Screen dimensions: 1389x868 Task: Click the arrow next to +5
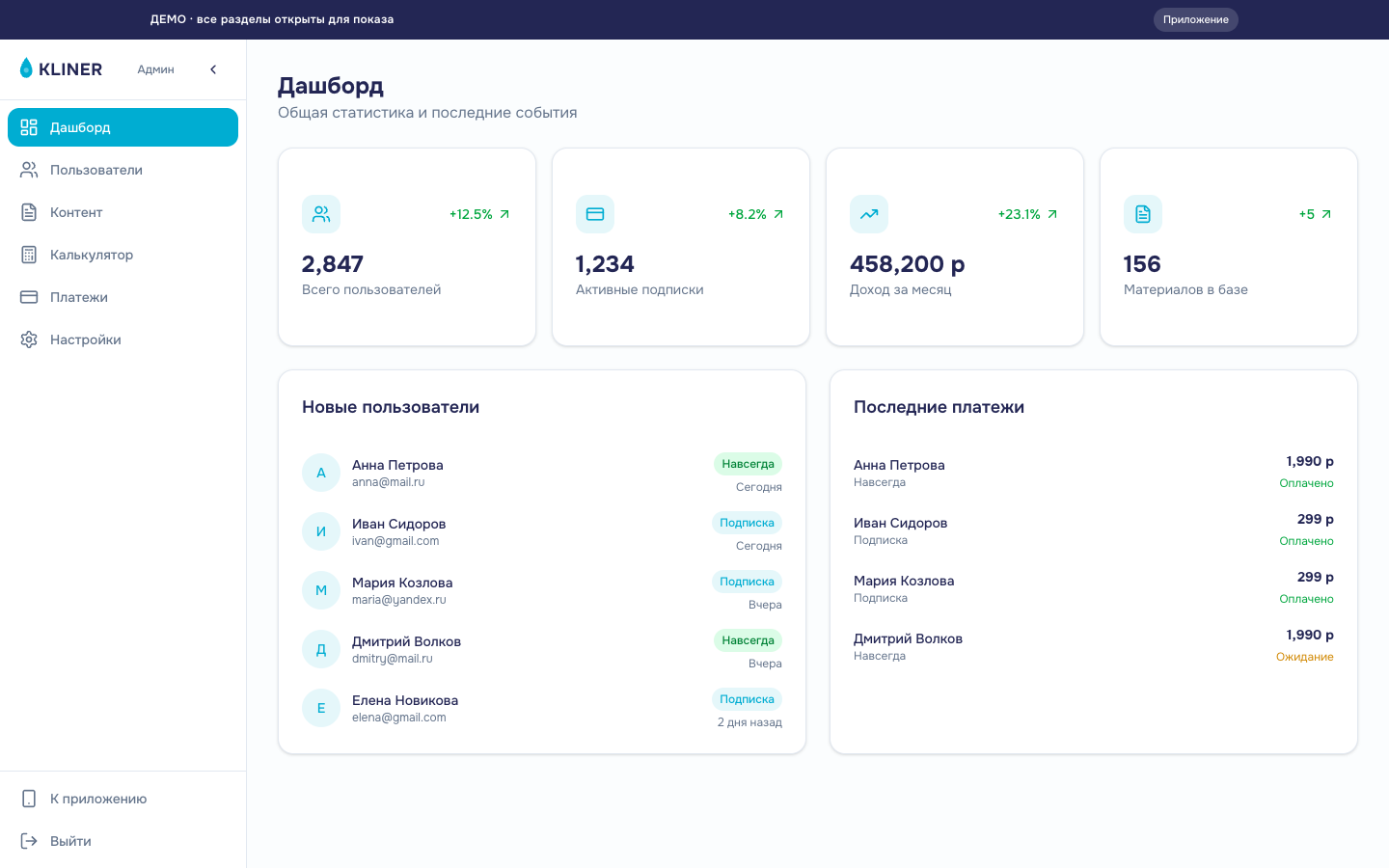pyautogui.click(x=1326, y=214)
